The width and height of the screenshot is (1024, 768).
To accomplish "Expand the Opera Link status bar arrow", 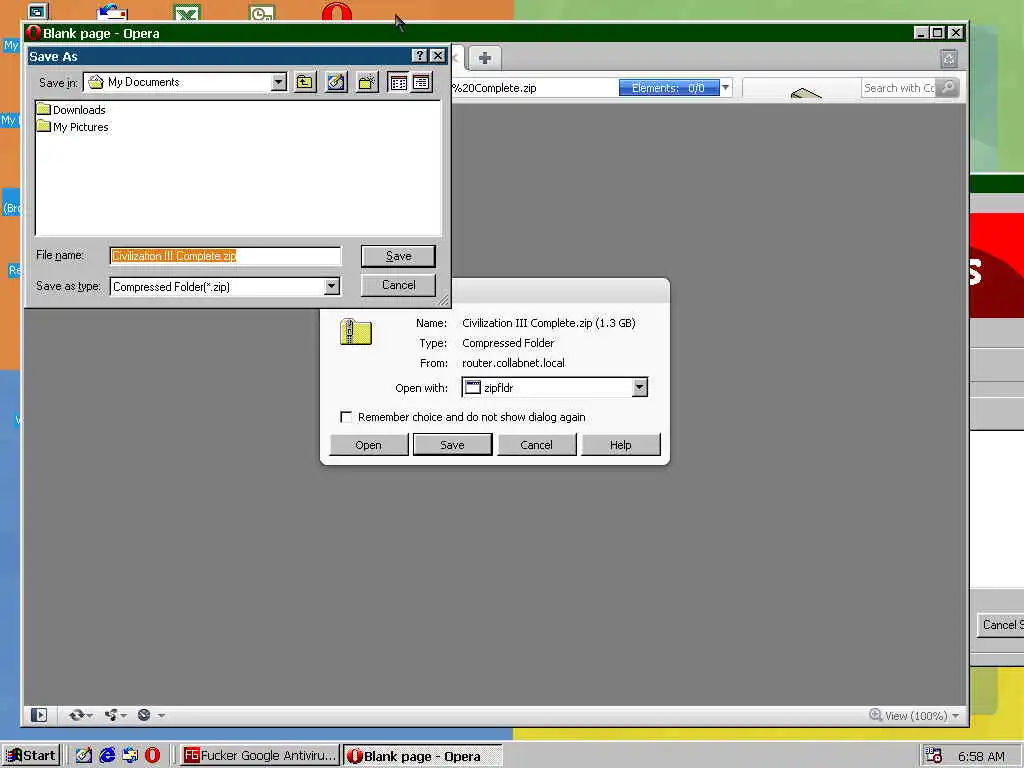I will pos(89,716).
